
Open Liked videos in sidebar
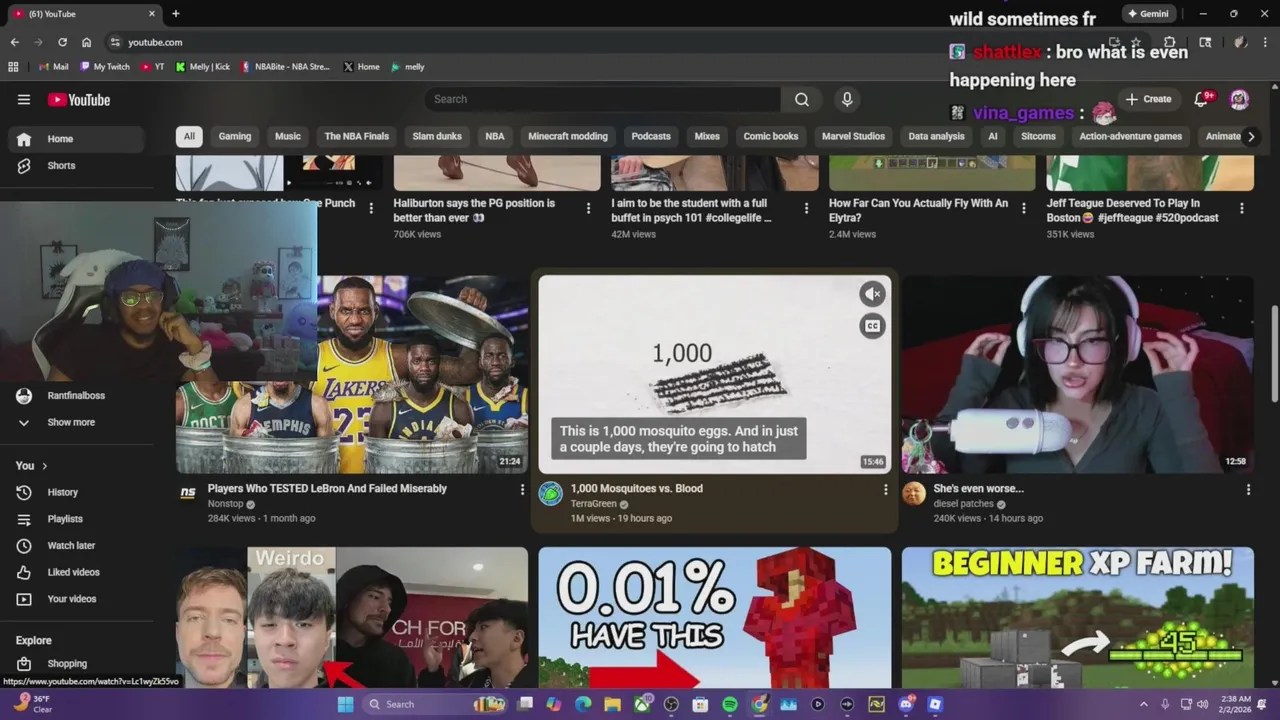[78, 572]
